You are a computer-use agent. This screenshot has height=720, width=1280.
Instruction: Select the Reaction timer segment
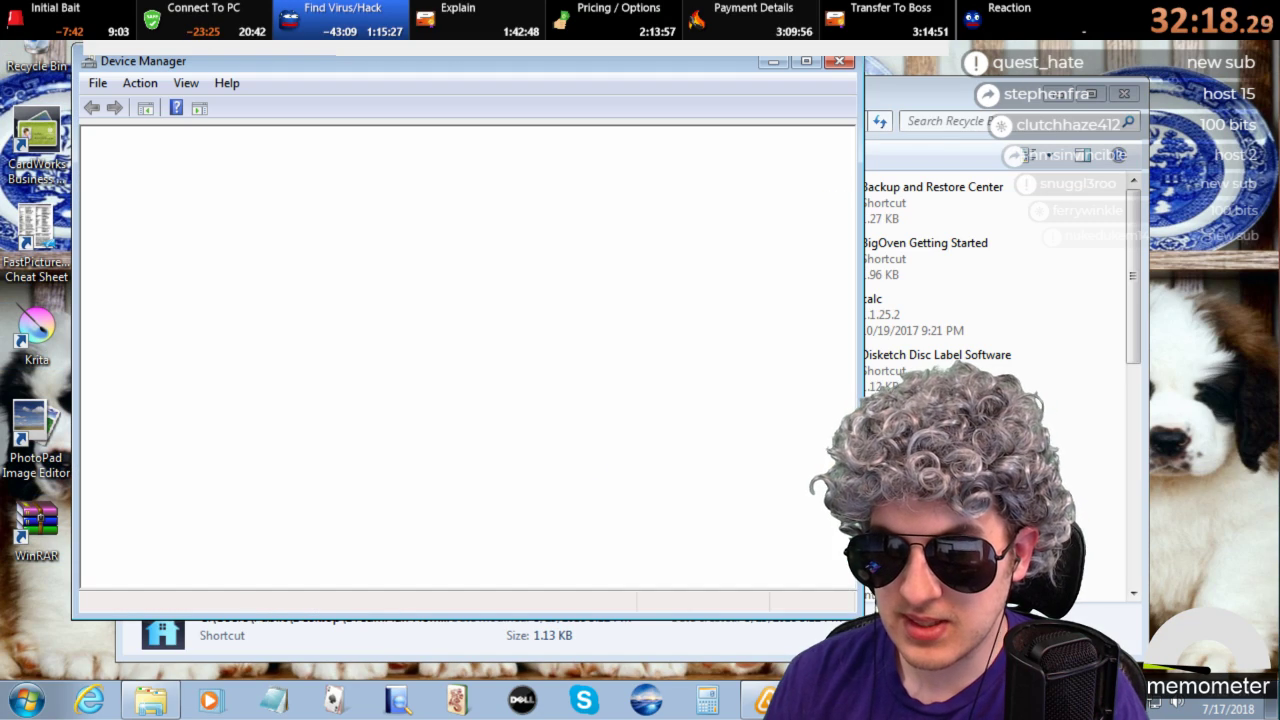tap(1024, 20)
